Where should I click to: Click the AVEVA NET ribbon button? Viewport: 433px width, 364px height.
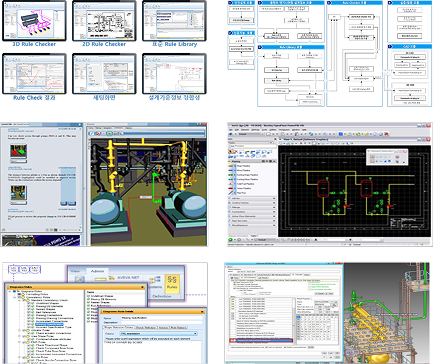124,278
